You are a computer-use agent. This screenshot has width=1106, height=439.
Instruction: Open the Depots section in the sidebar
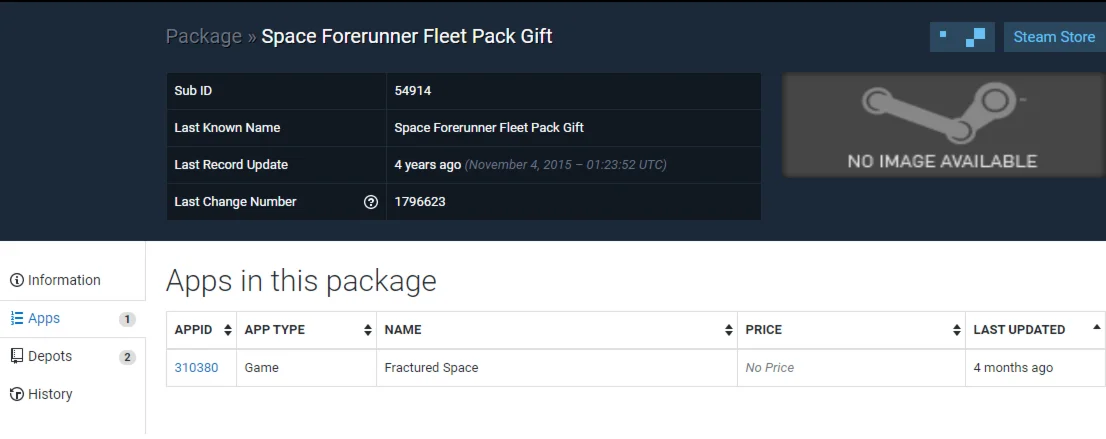pos(49,356)
